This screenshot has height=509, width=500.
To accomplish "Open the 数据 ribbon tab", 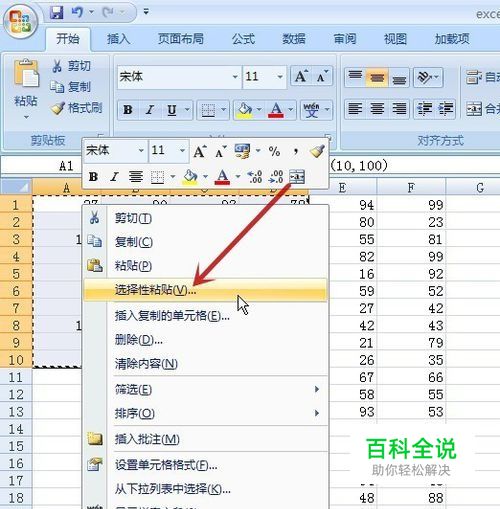I will point(294,39).
